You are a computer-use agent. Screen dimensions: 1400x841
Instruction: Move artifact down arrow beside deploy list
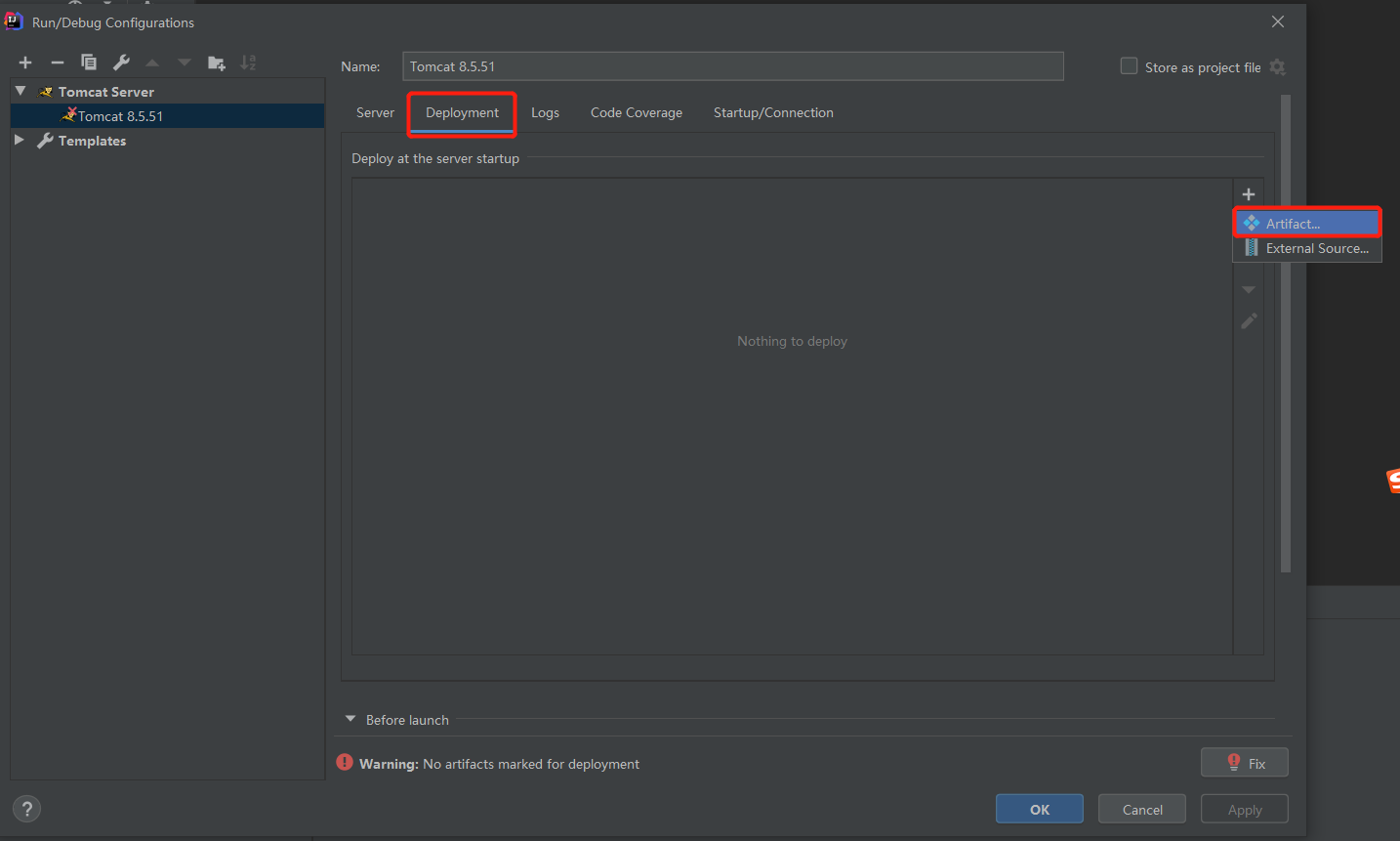[1249, 290]
